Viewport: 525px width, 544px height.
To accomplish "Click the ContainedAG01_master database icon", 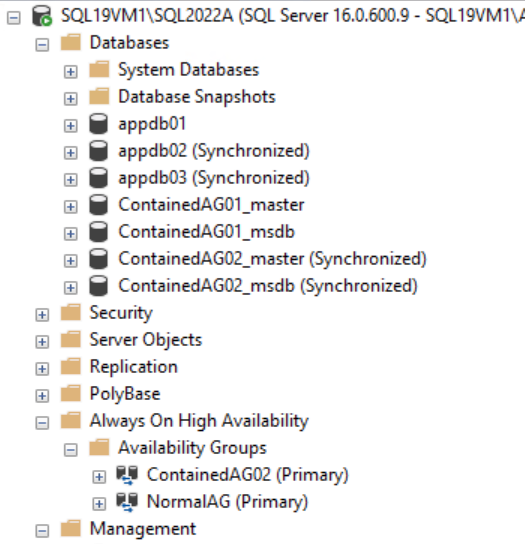I will 99,205.
